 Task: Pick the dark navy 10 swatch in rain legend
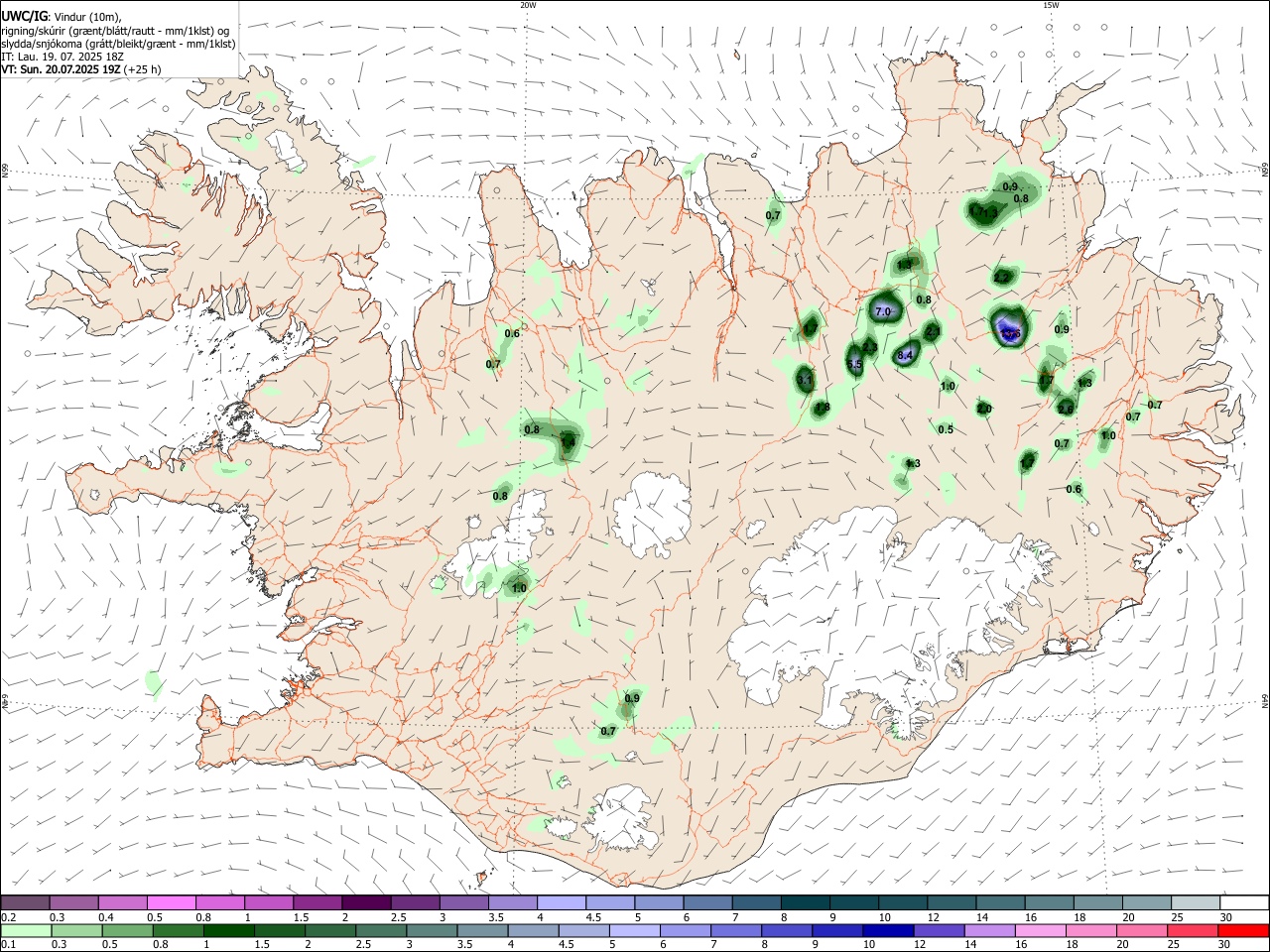886,930
